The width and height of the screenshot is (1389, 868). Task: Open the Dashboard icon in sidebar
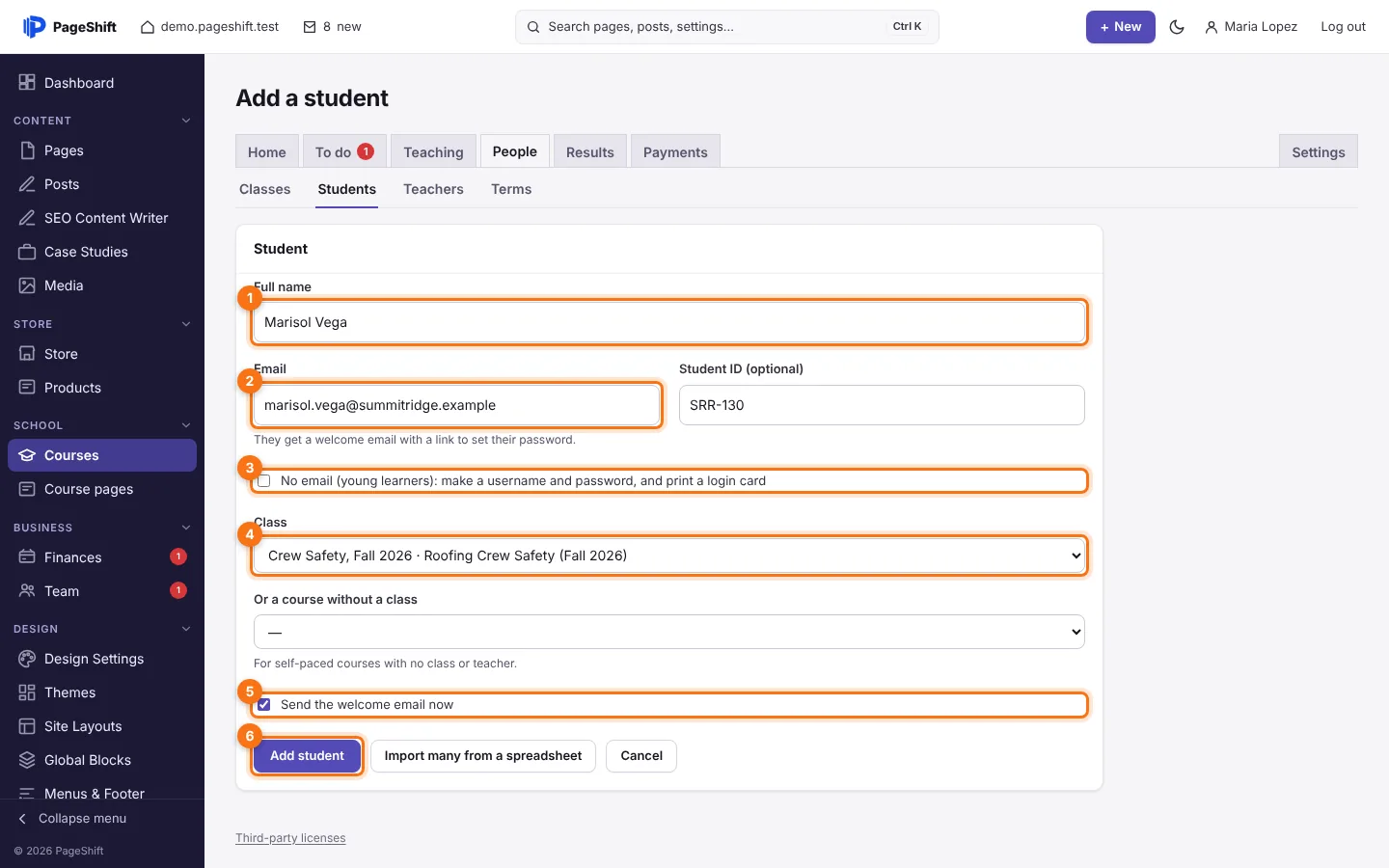coord(27,83)
